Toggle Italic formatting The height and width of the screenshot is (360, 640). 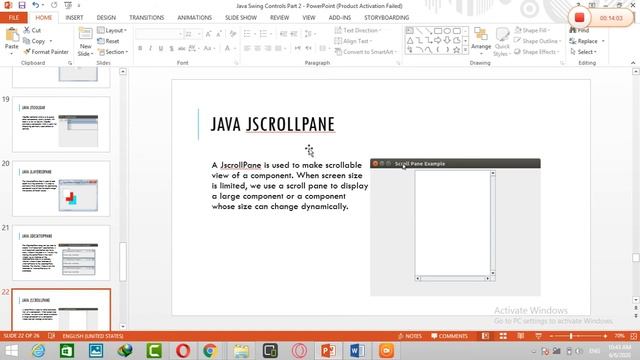click(x=150, y=48)
